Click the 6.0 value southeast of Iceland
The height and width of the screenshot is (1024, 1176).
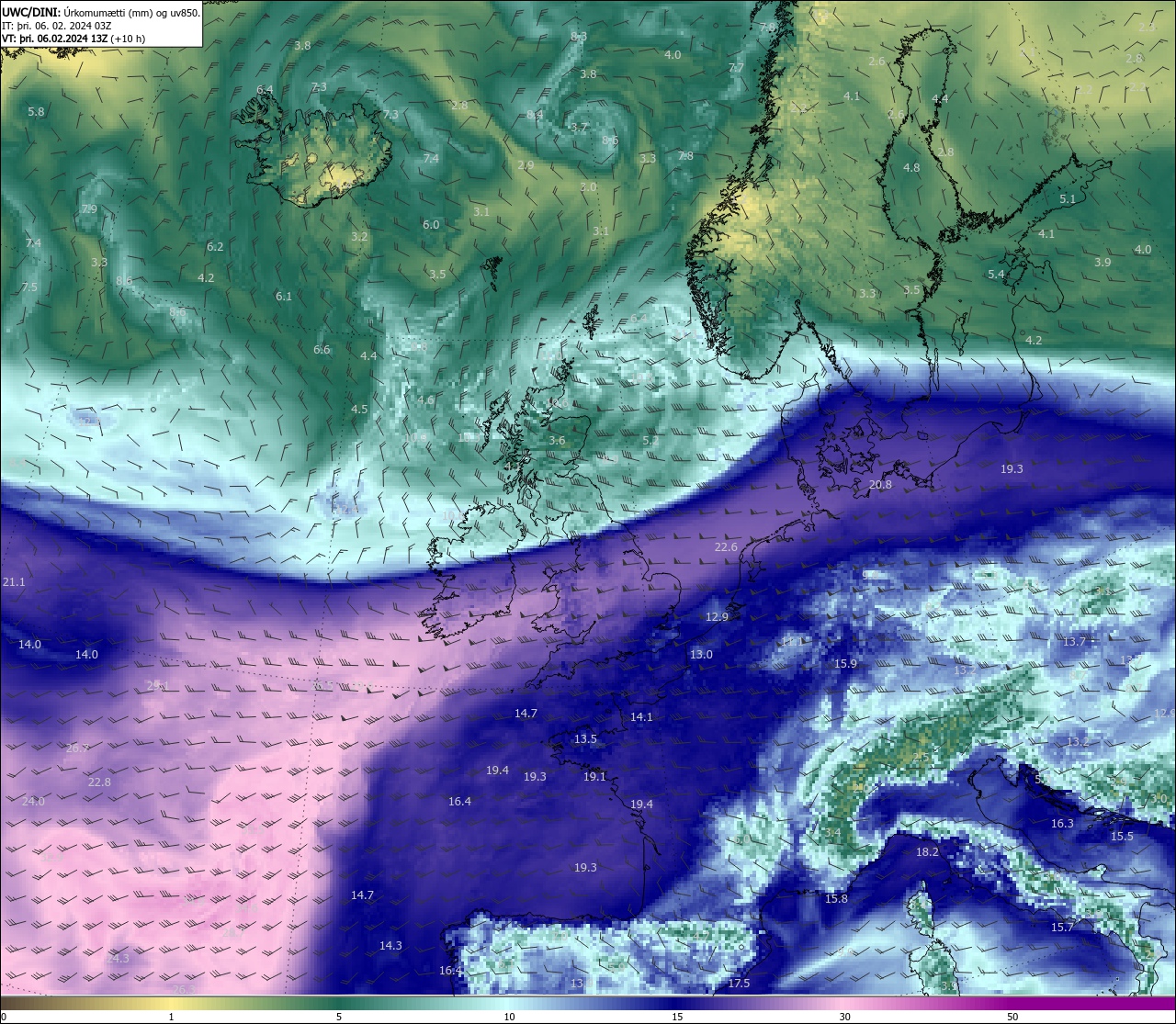431,224
